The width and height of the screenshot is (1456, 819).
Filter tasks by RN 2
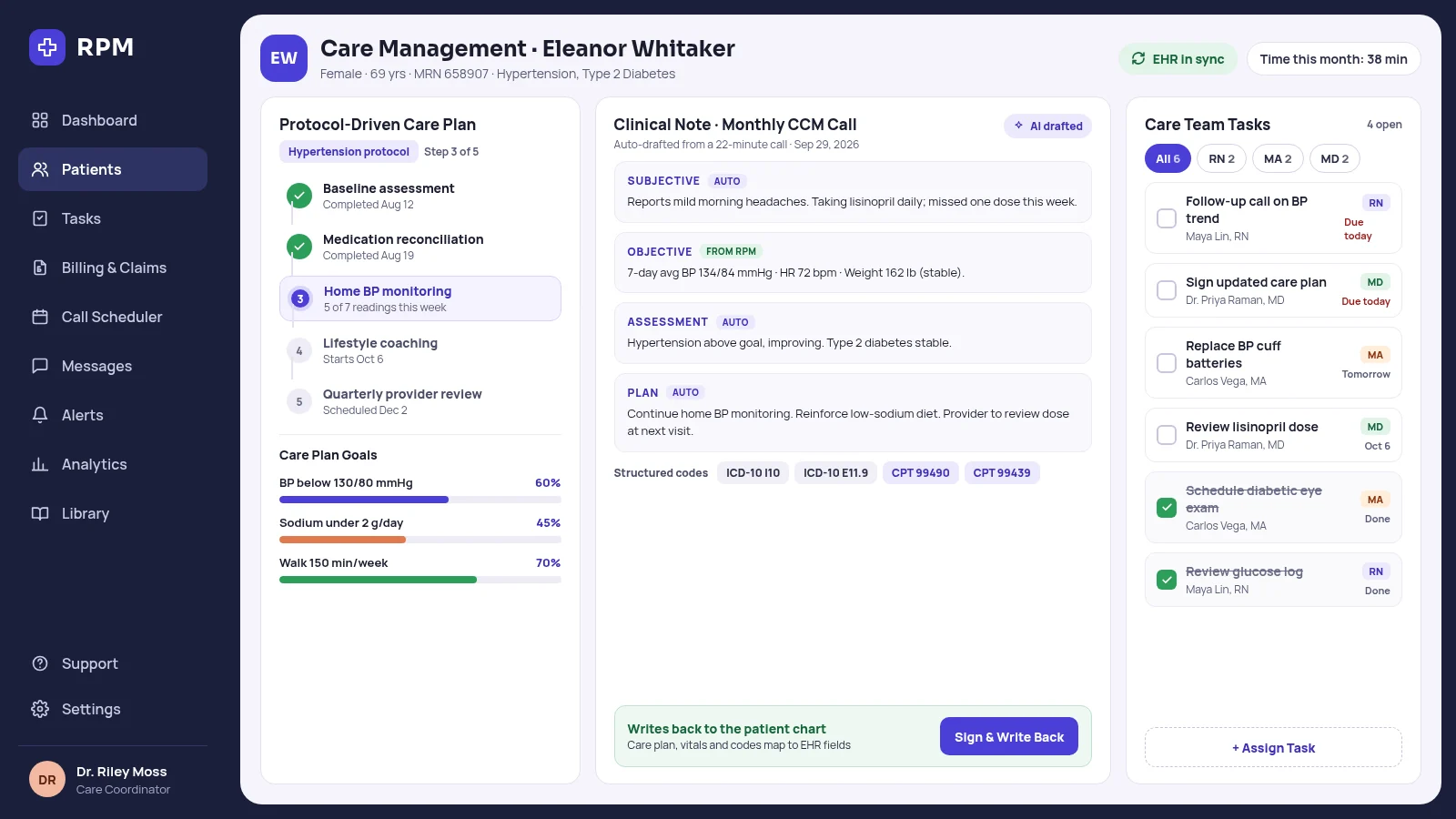click(x=1221, y=158)
